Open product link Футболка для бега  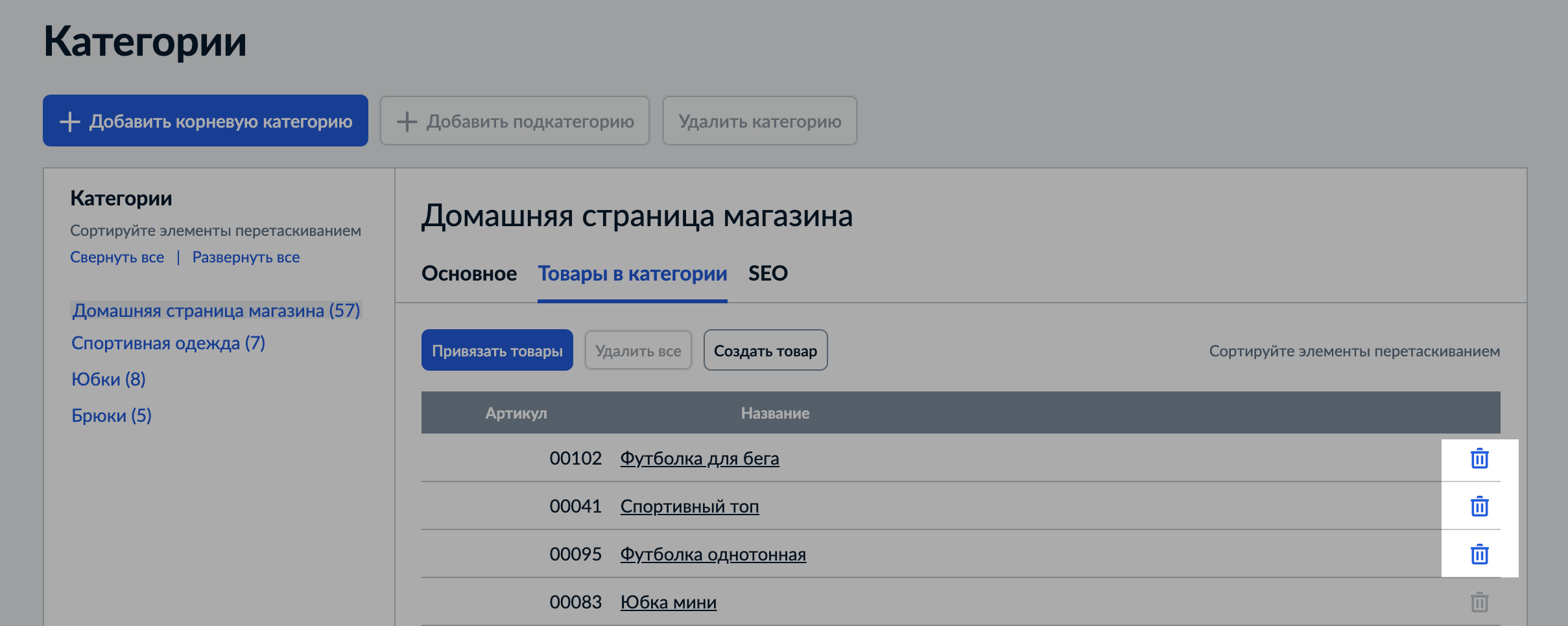[700, 458]
